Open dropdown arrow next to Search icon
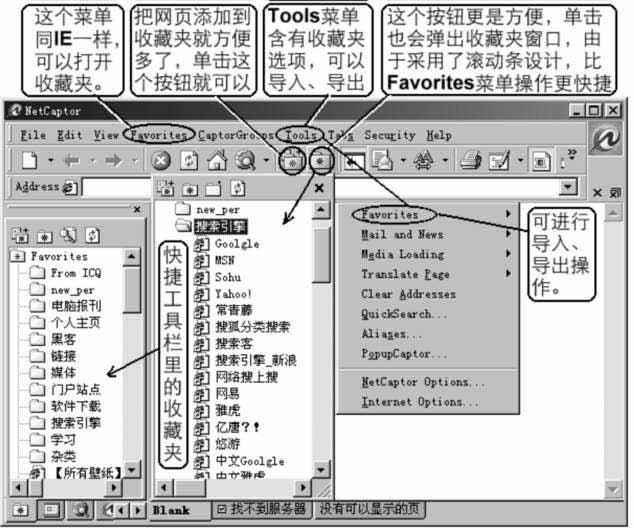 click(266, 161)
